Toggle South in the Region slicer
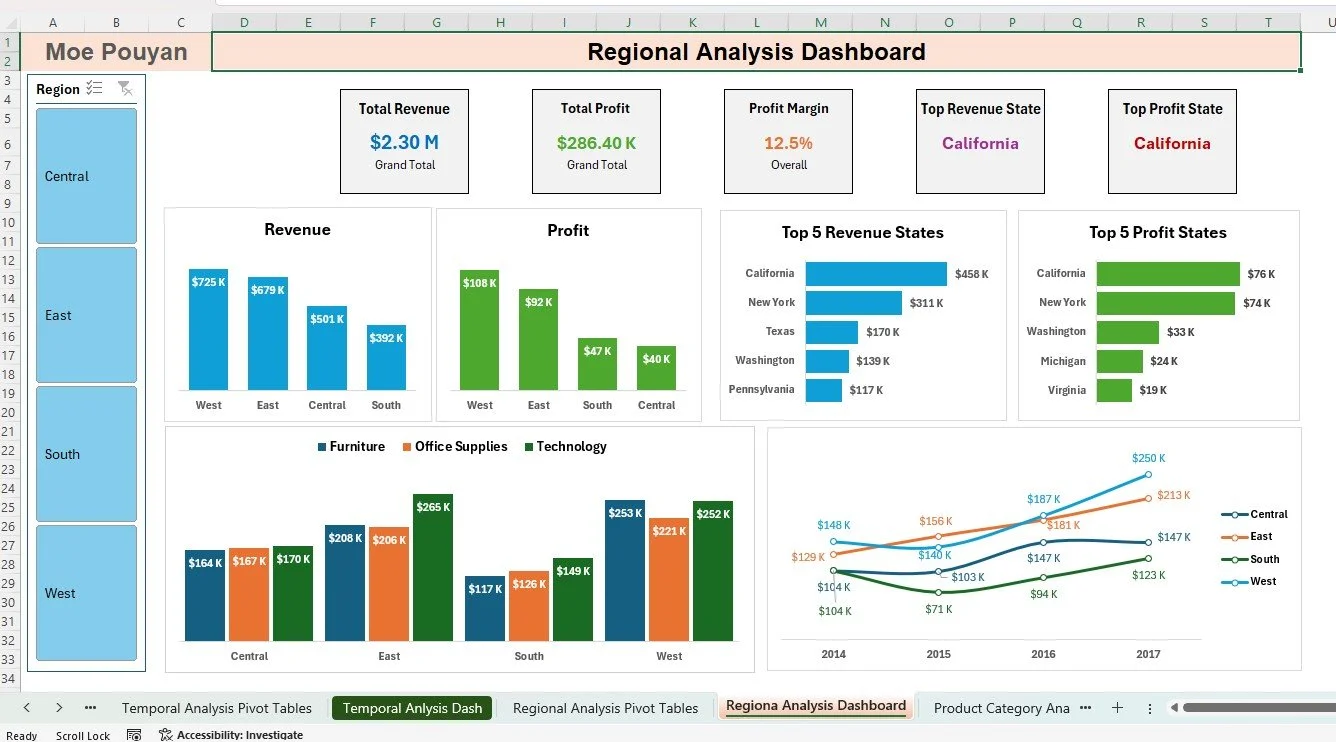This screenshot has height=742, width=1336. pos(86,454)
